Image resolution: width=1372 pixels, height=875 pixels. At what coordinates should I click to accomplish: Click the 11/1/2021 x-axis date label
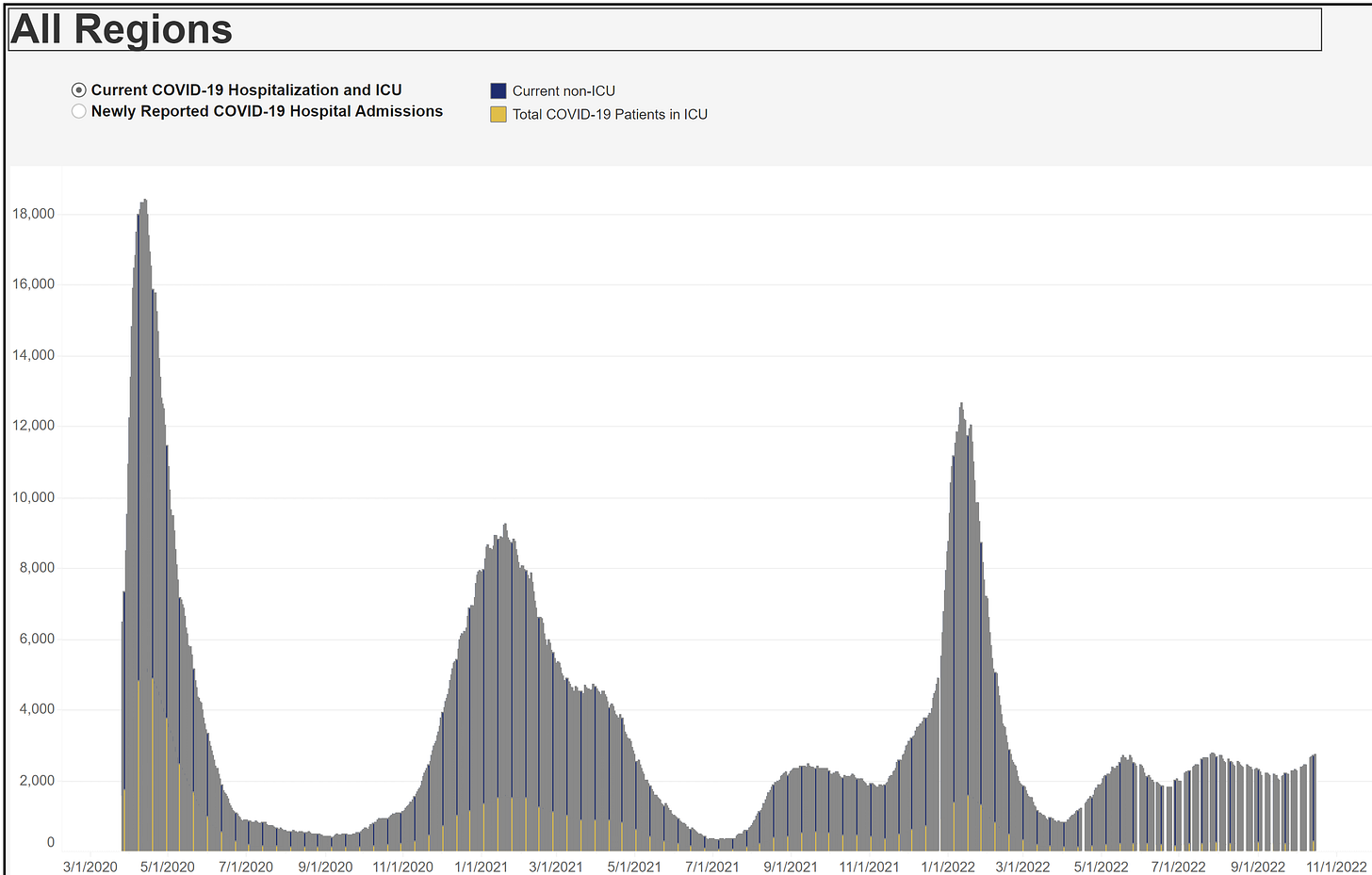[870, 867]
